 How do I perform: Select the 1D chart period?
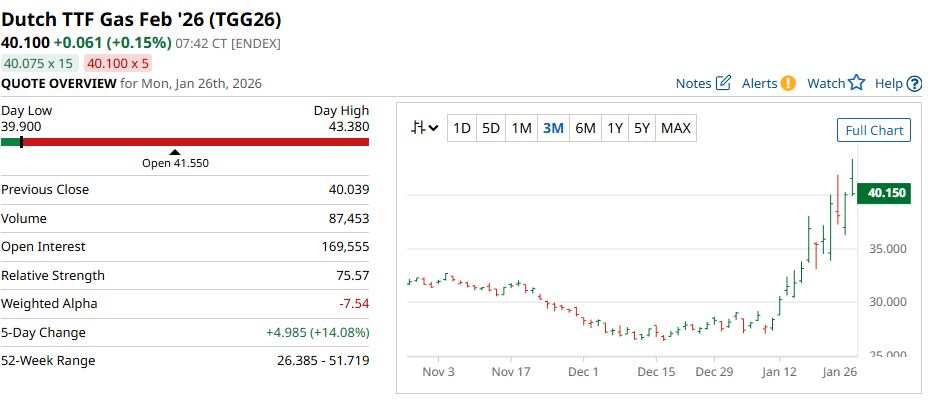pyautogui.click(x=462, y=128)
